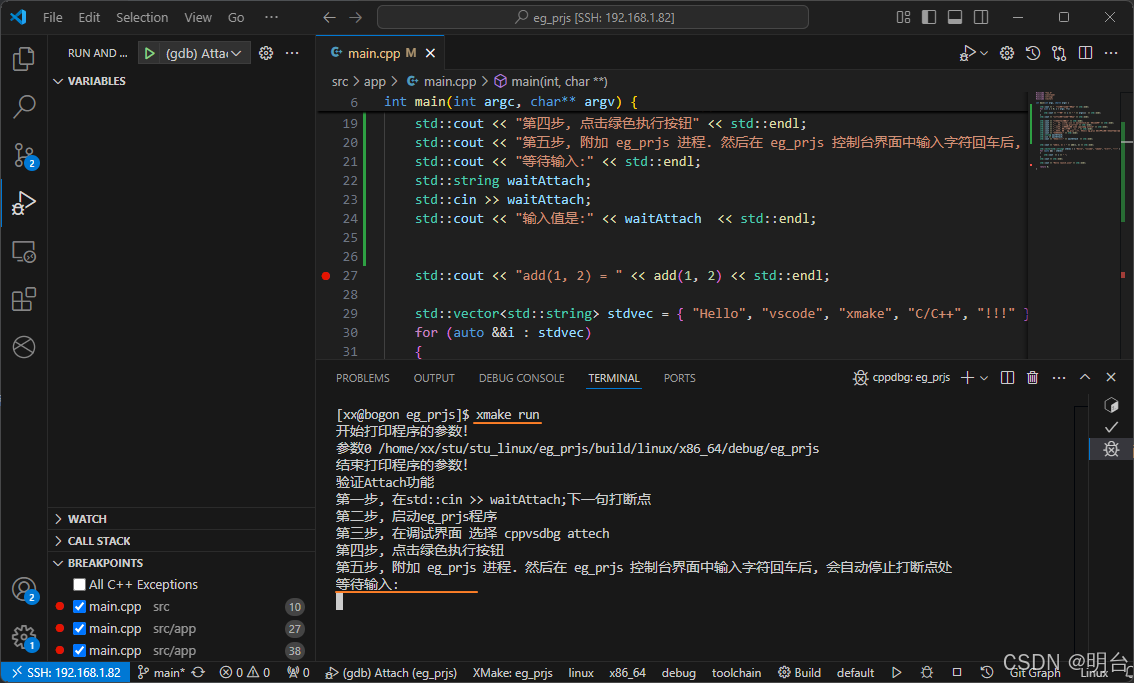This screenshot has height=683, width=1134.
Task: Toggle the primary side bar layout icon
Action: (x=929, y=17)
